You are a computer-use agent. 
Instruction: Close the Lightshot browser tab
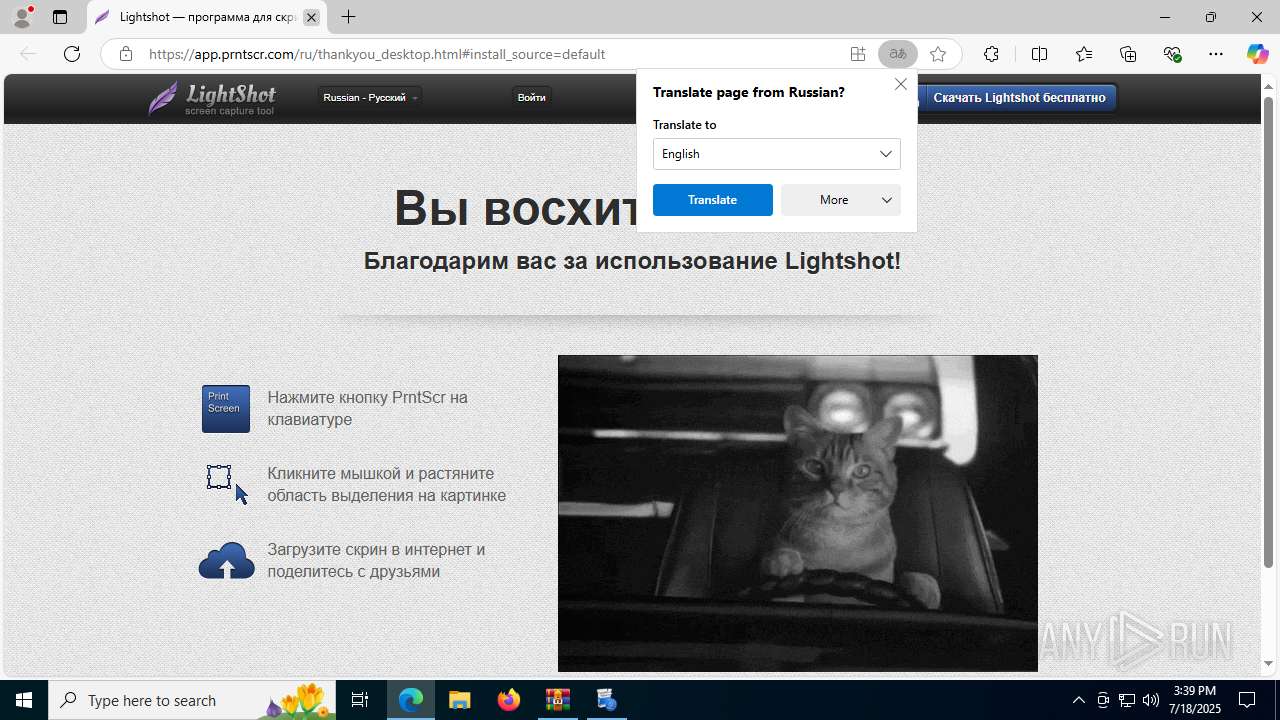click(311, 17)
